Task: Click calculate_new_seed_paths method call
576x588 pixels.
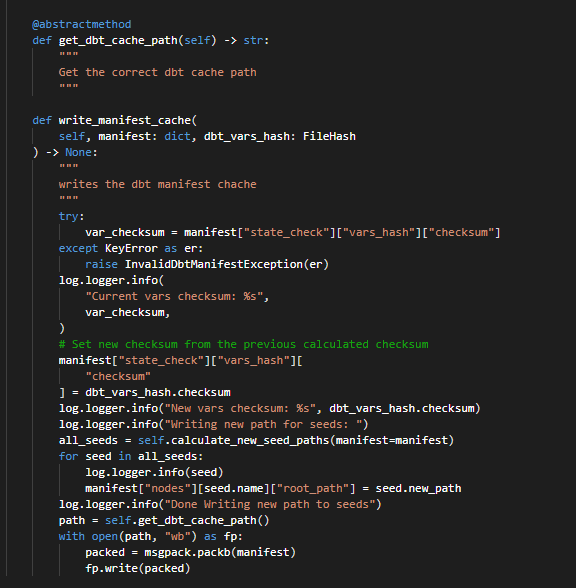Action: pyautogui.click(x=250, y=440)
